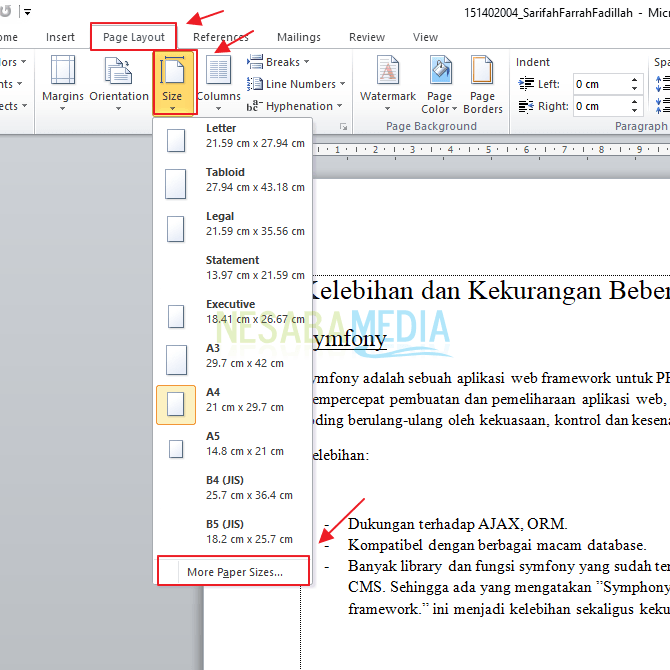Image resolution: width=670 pixels, height=670 pixels.
Task: Click the Indent Right icon
Action: click(x=526, y=106)
